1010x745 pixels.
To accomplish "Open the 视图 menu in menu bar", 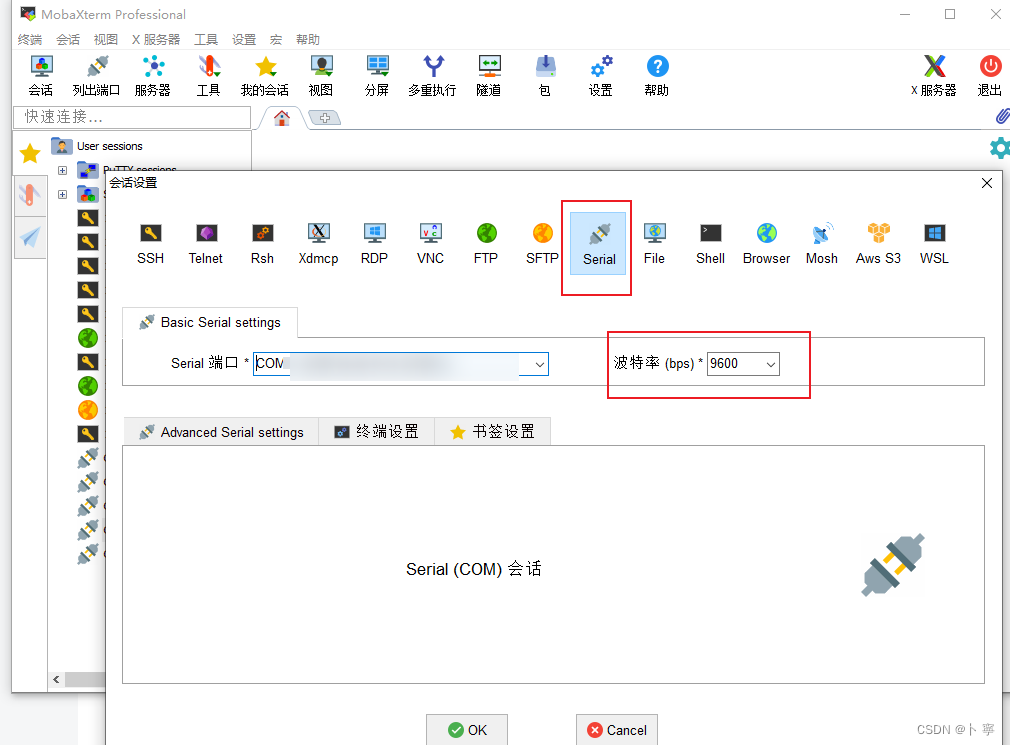I will 106,40.
